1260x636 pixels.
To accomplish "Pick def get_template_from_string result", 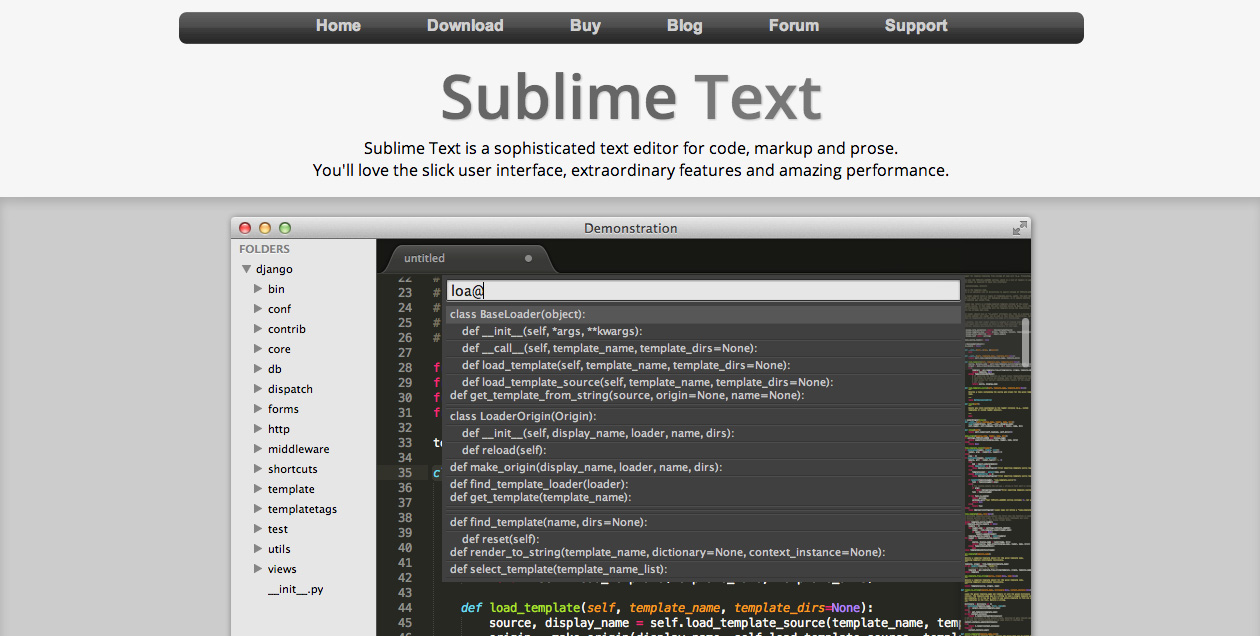I will click(x=702, y=395).
